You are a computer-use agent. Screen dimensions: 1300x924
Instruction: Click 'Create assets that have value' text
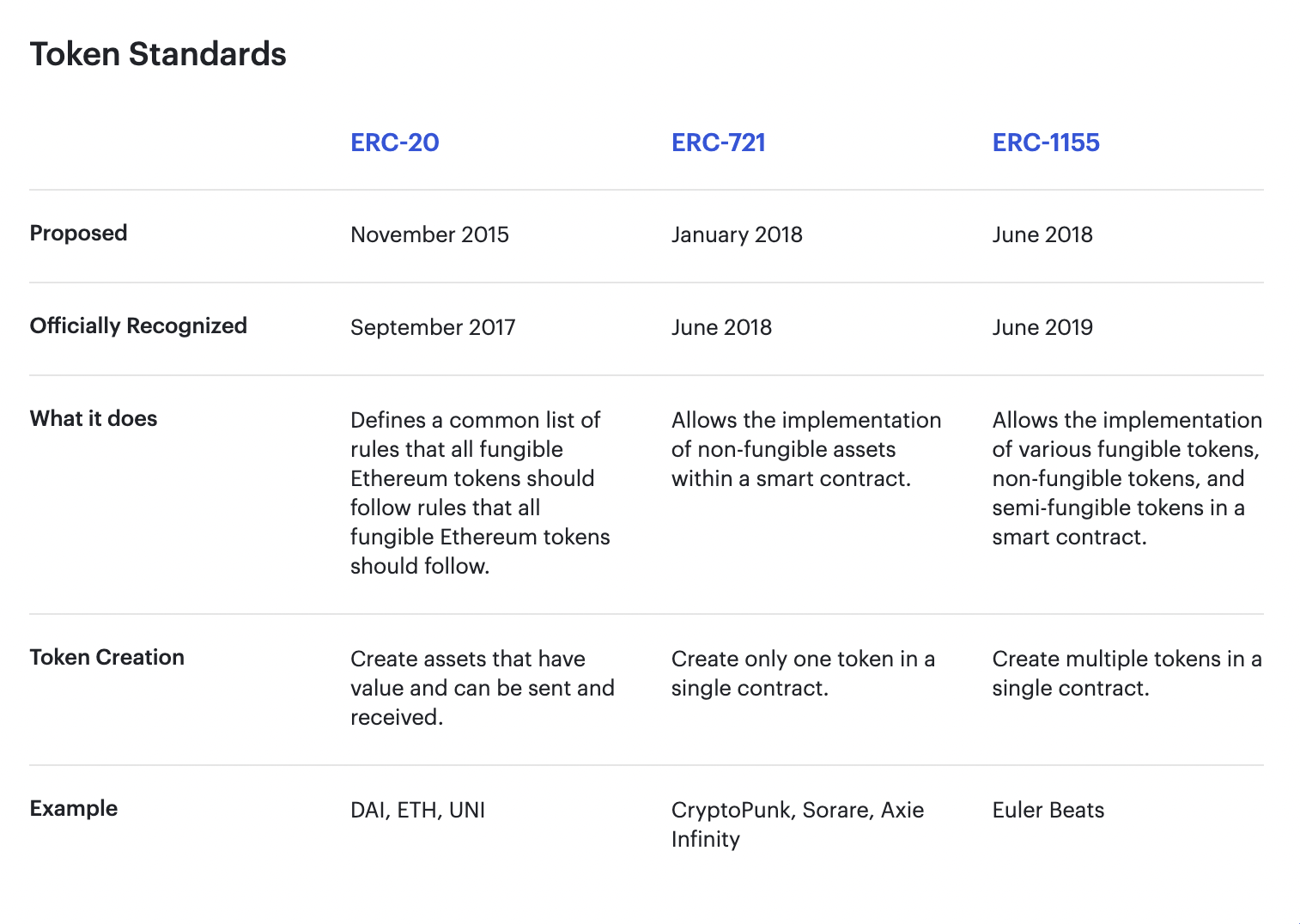(x=483, y=688)
